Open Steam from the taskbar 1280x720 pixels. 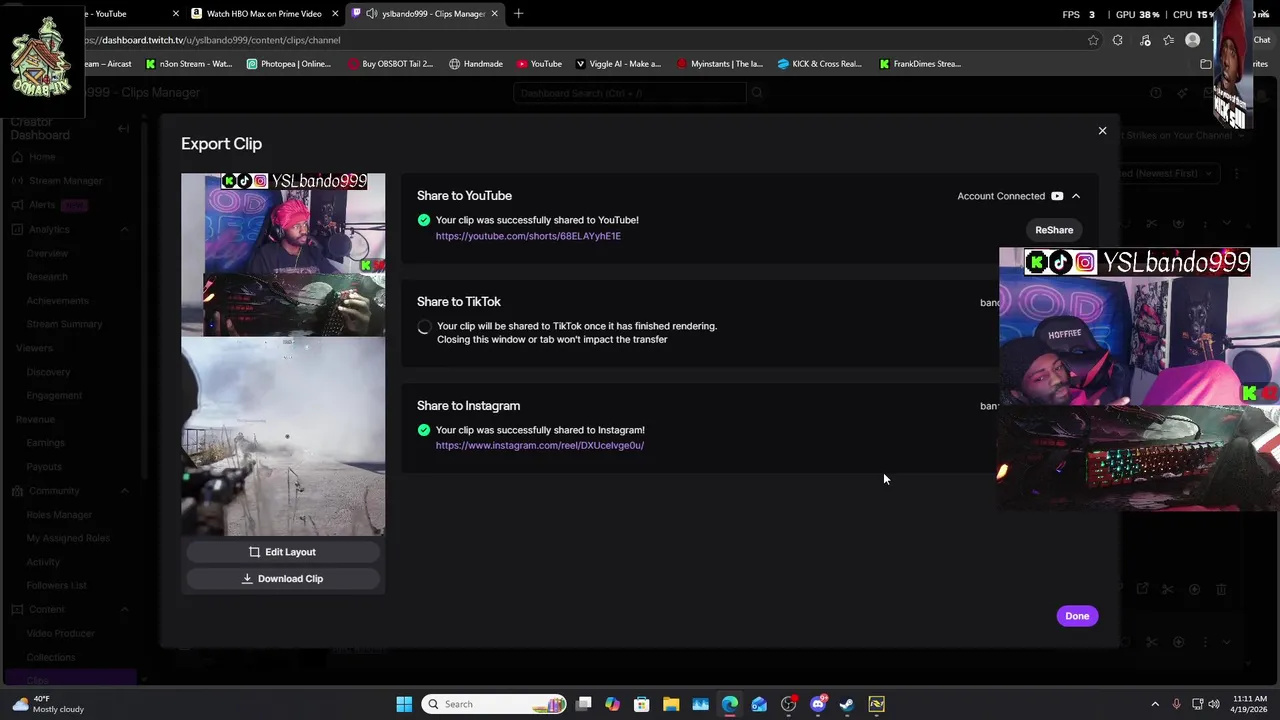click(x=847, y=704)
